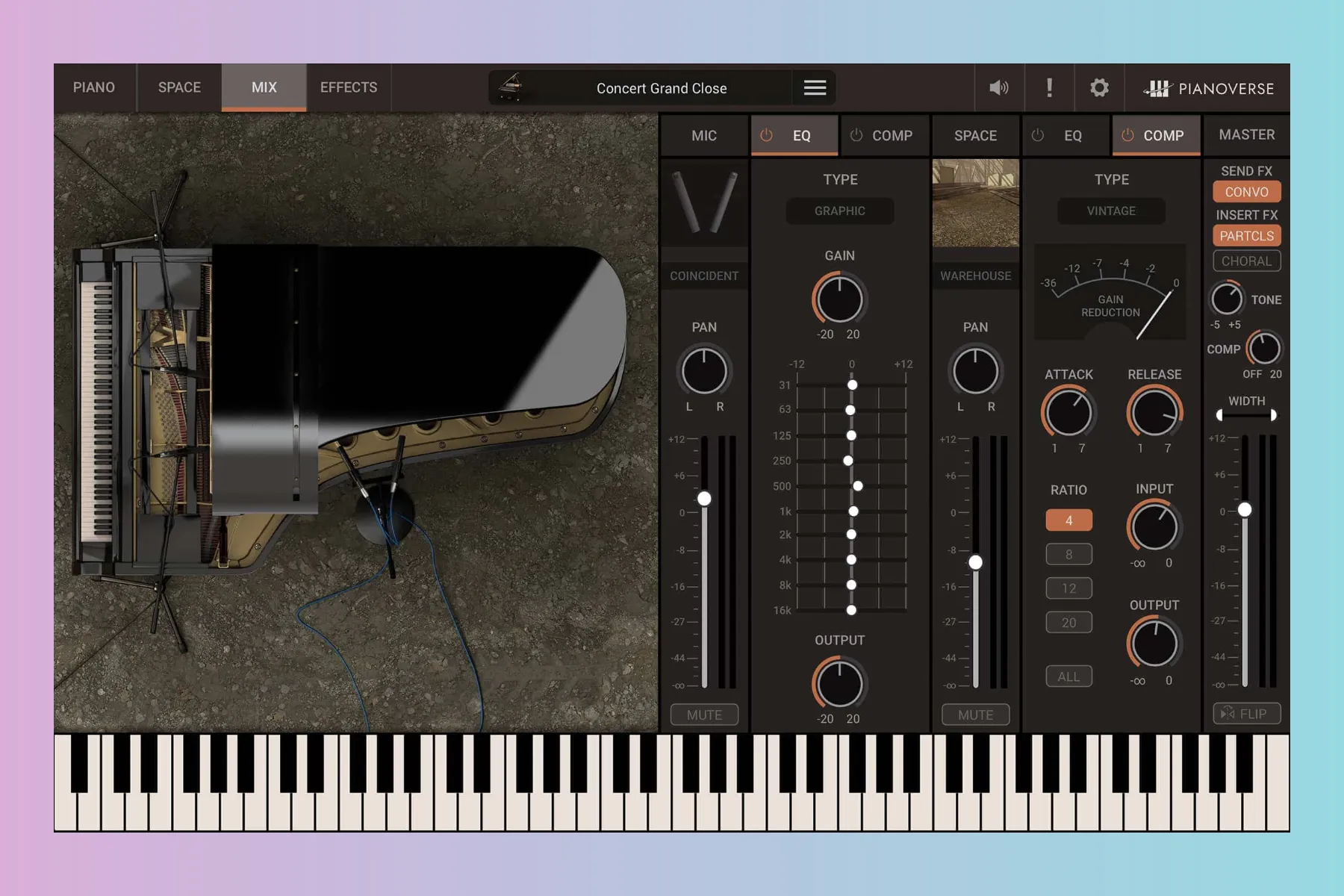This screenshot has height=896, width=1344.
Task: Switch to the SPACE tab in top bar
Action: point(179,87)
